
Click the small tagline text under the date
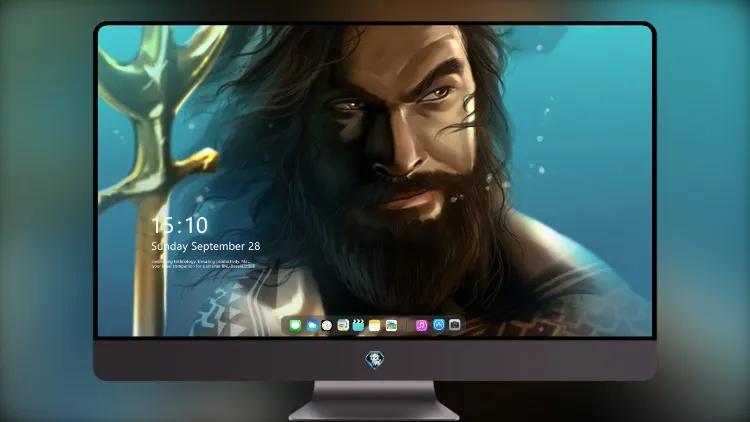tap(203, 264)
